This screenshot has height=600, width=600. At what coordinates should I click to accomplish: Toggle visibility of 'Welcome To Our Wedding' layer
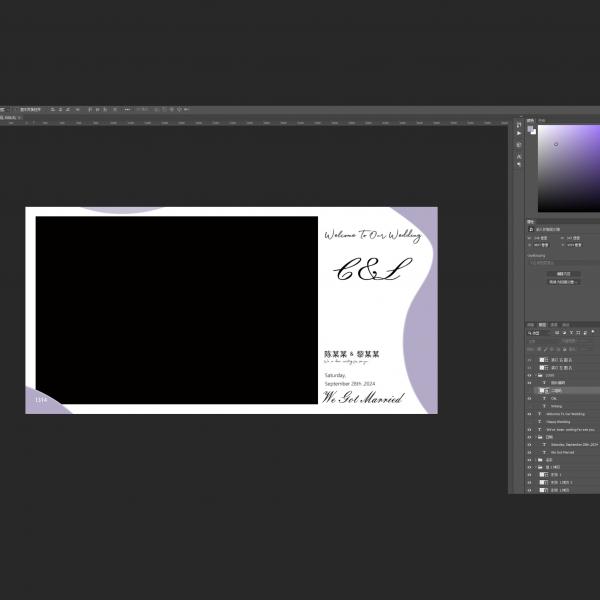click(x=530, y=413)
